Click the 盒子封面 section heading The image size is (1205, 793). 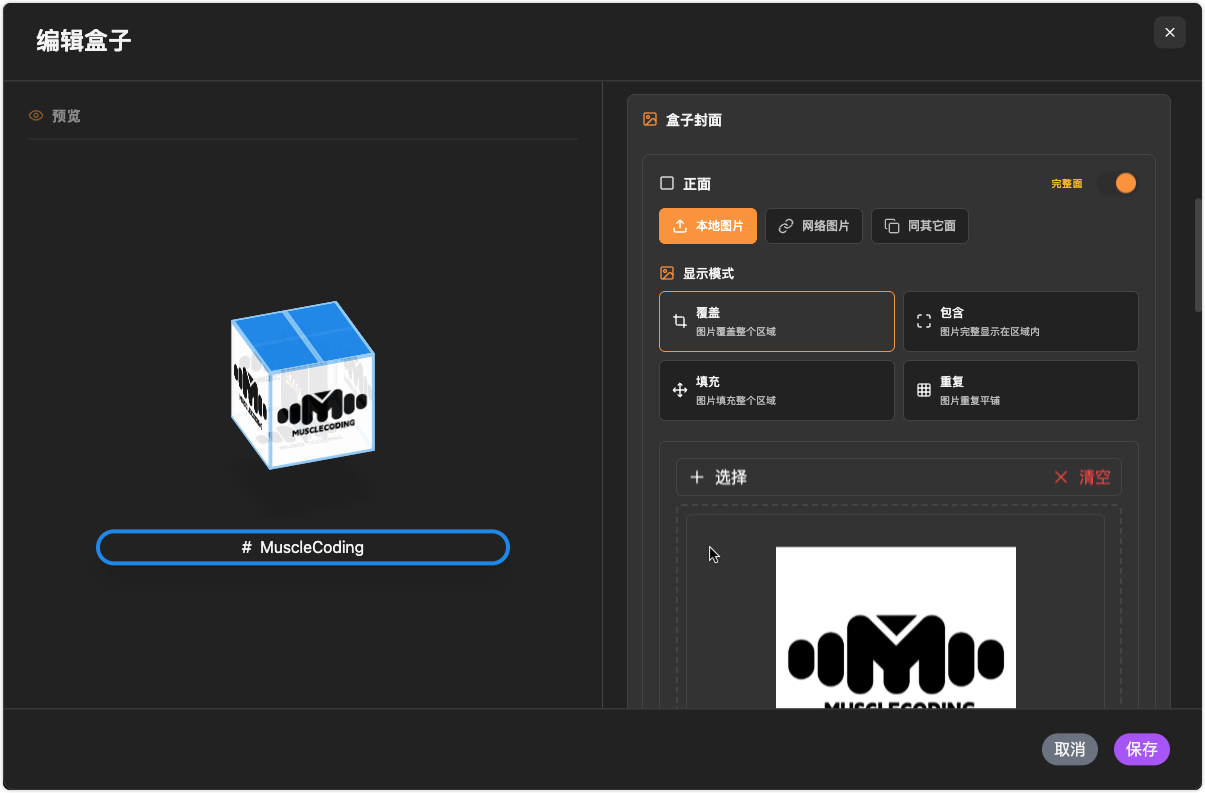click(x=694, y=120)
